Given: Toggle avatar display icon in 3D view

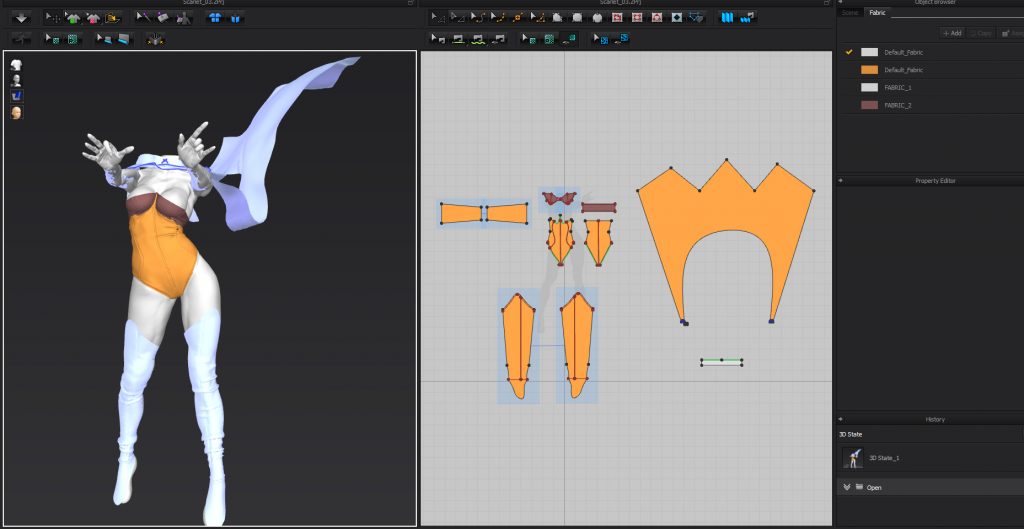Looking at the screenshot, I should 16,80.
